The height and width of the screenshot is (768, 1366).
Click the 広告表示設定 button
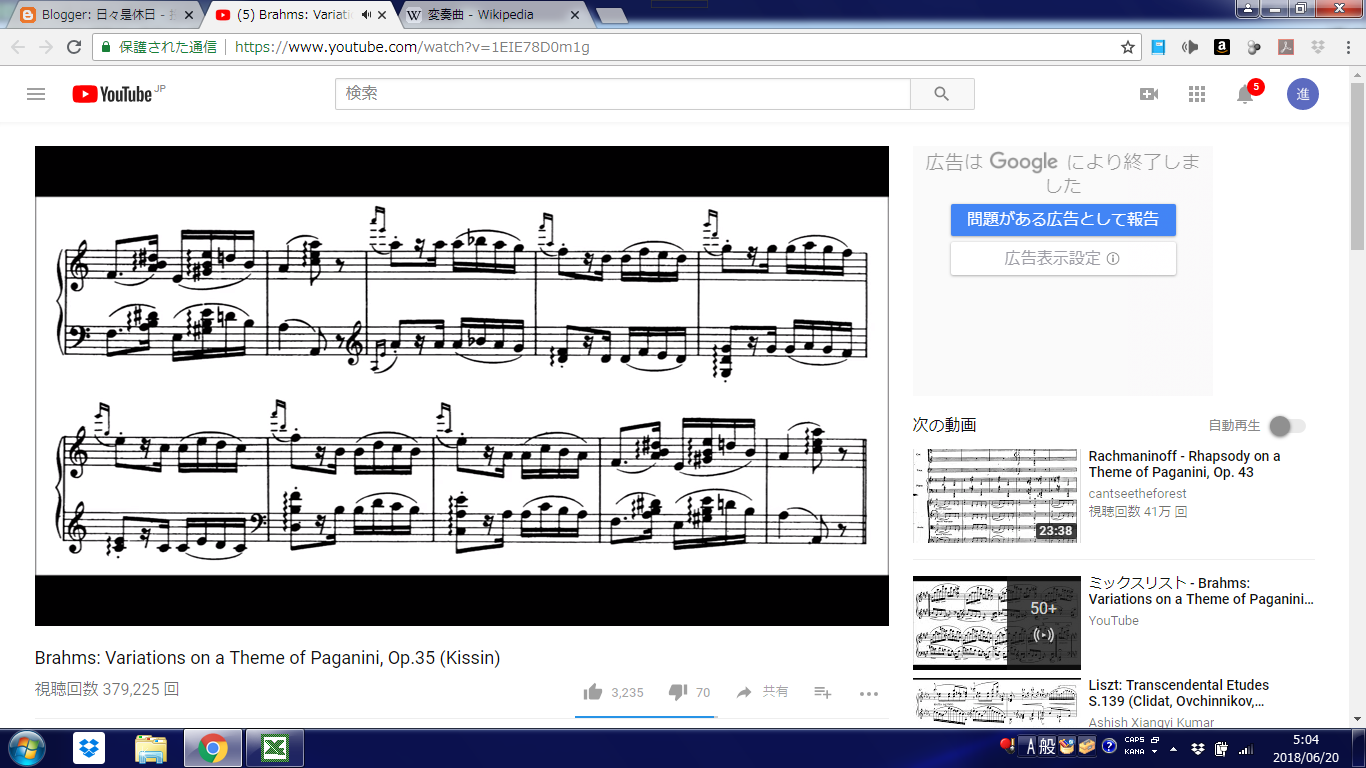(x=1063, y=258)
